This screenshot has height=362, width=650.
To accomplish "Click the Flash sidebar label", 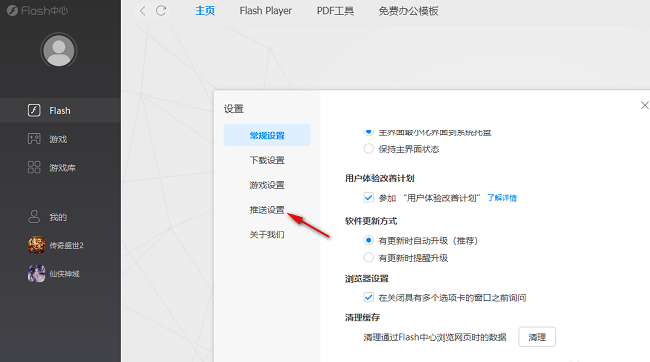I will (60, 111).
